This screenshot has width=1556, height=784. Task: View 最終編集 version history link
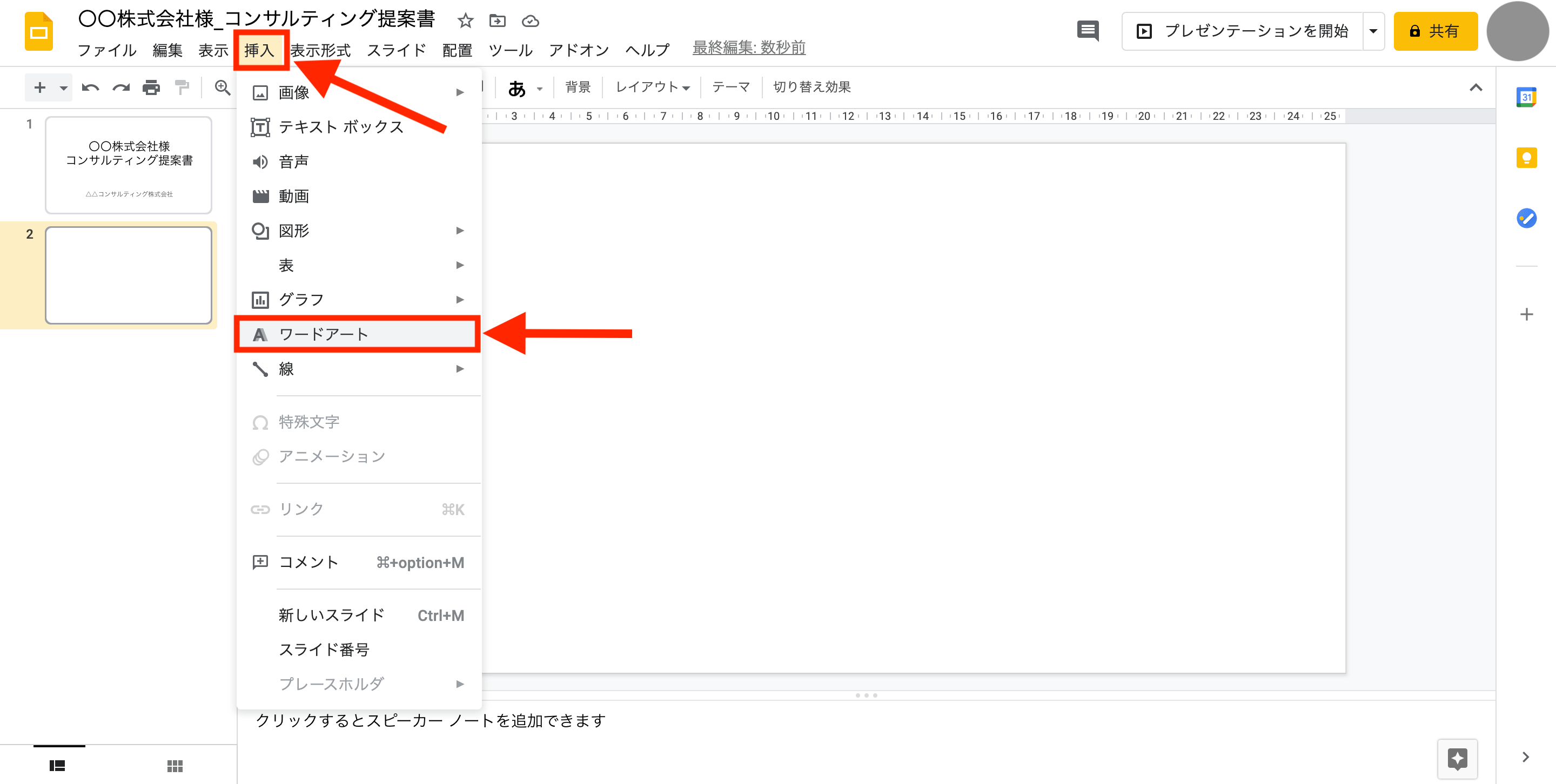749,48
